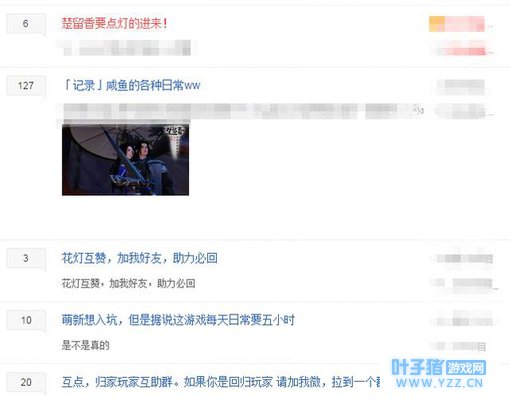Open thread title 花灯互赞,加我好友,助力必回
This screenshot has width=510, height=400.
(140, 258)
